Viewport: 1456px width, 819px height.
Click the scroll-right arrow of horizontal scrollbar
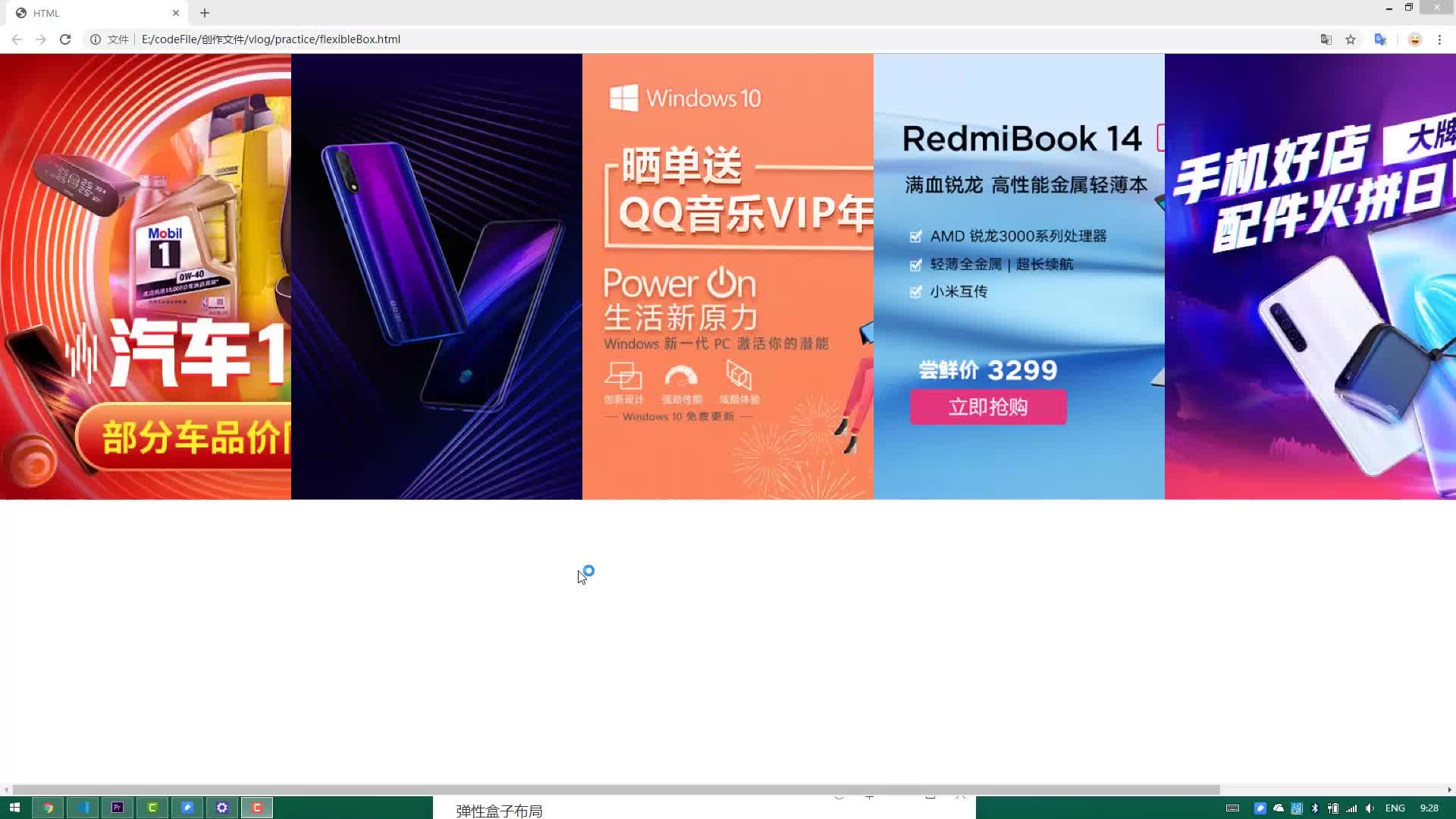pos(1449,789)
